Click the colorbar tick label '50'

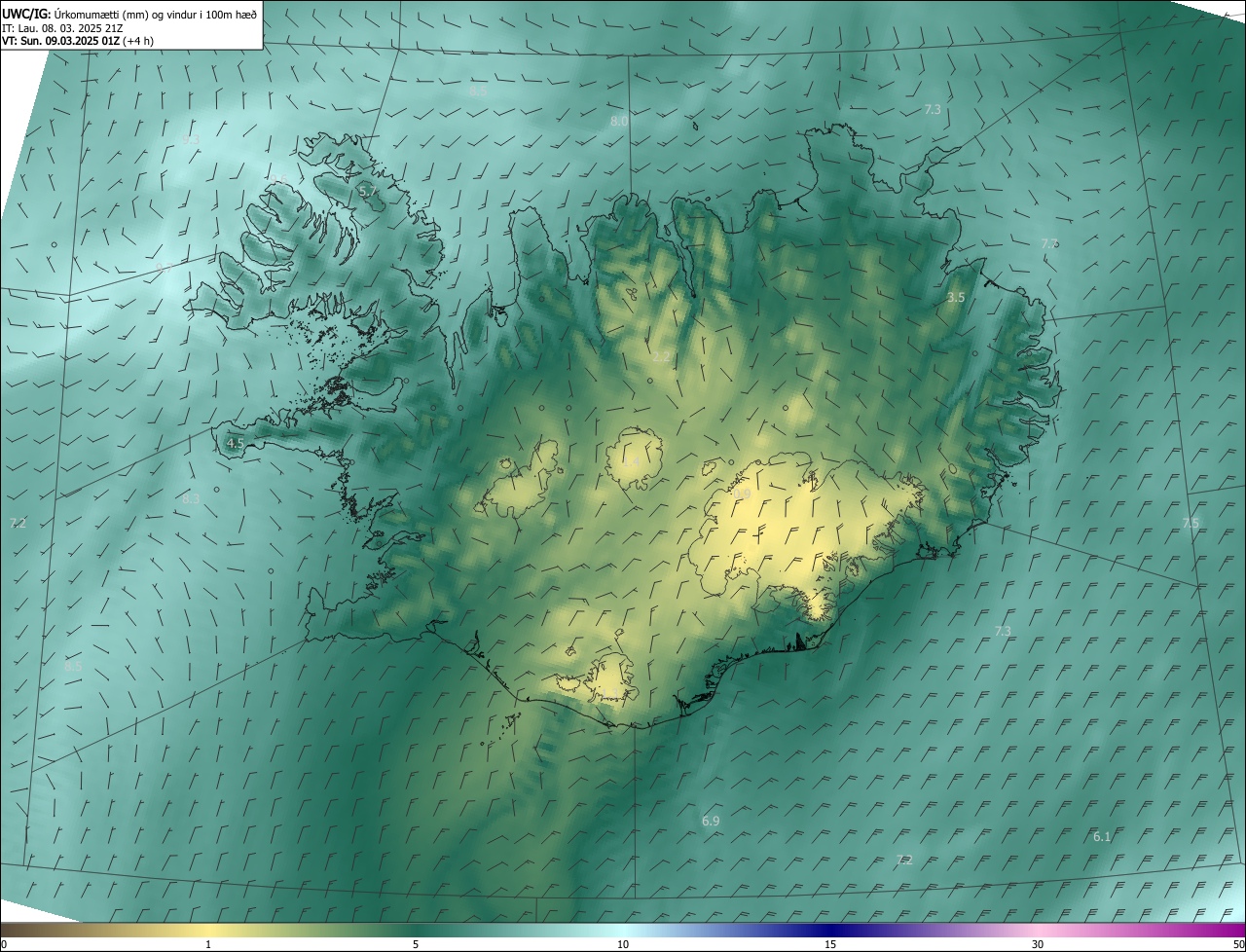(1238, 944)
